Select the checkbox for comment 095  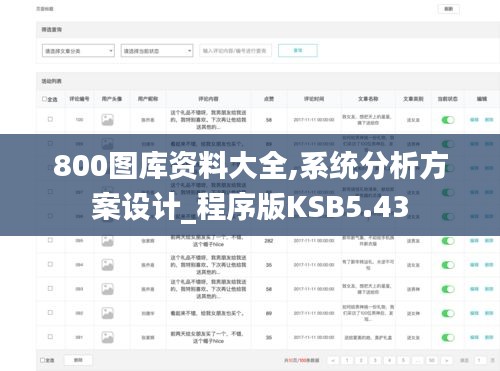click(50, 240)
